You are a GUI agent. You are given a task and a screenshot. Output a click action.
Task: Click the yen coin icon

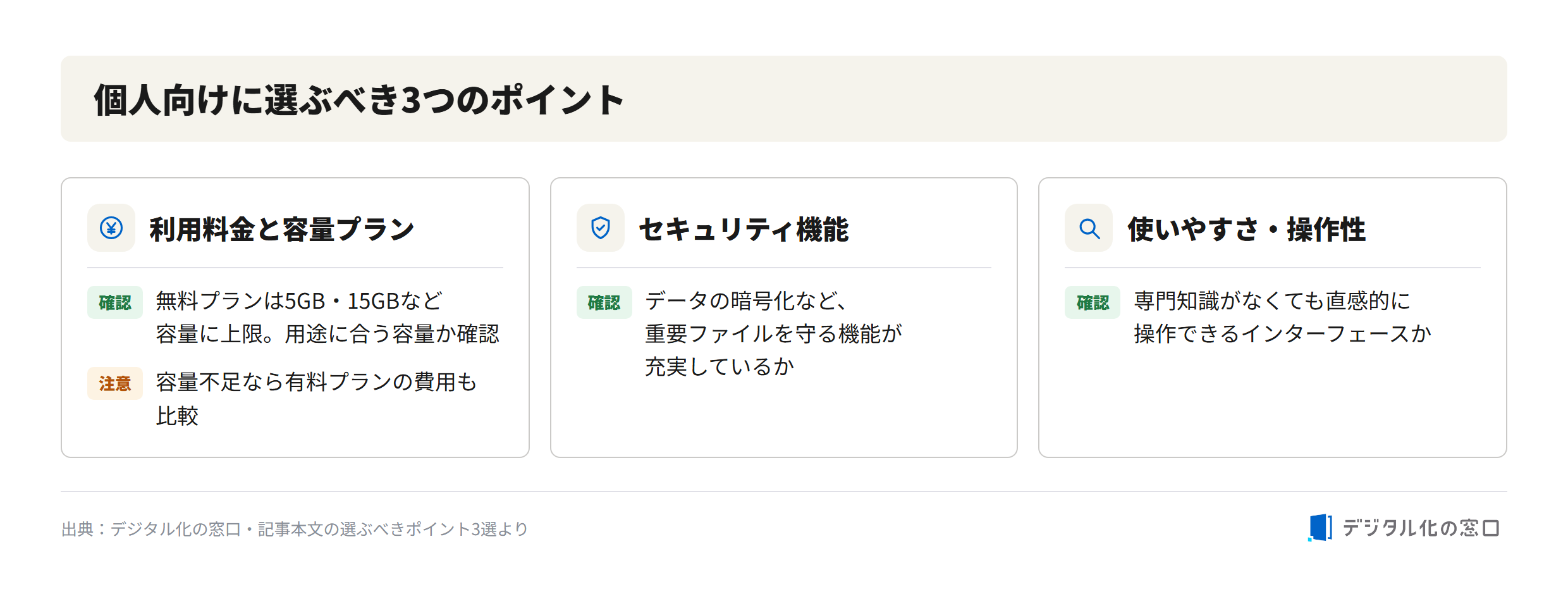click(x=111, y=228)
